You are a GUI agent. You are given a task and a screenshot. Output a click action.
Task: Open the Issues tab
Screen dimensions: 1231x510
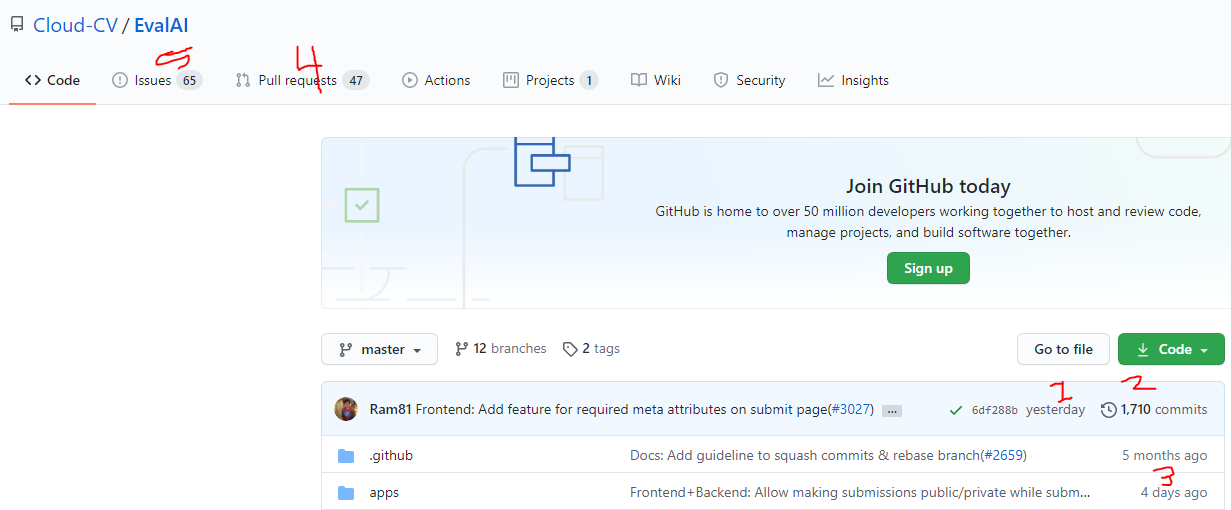[156, 80]
